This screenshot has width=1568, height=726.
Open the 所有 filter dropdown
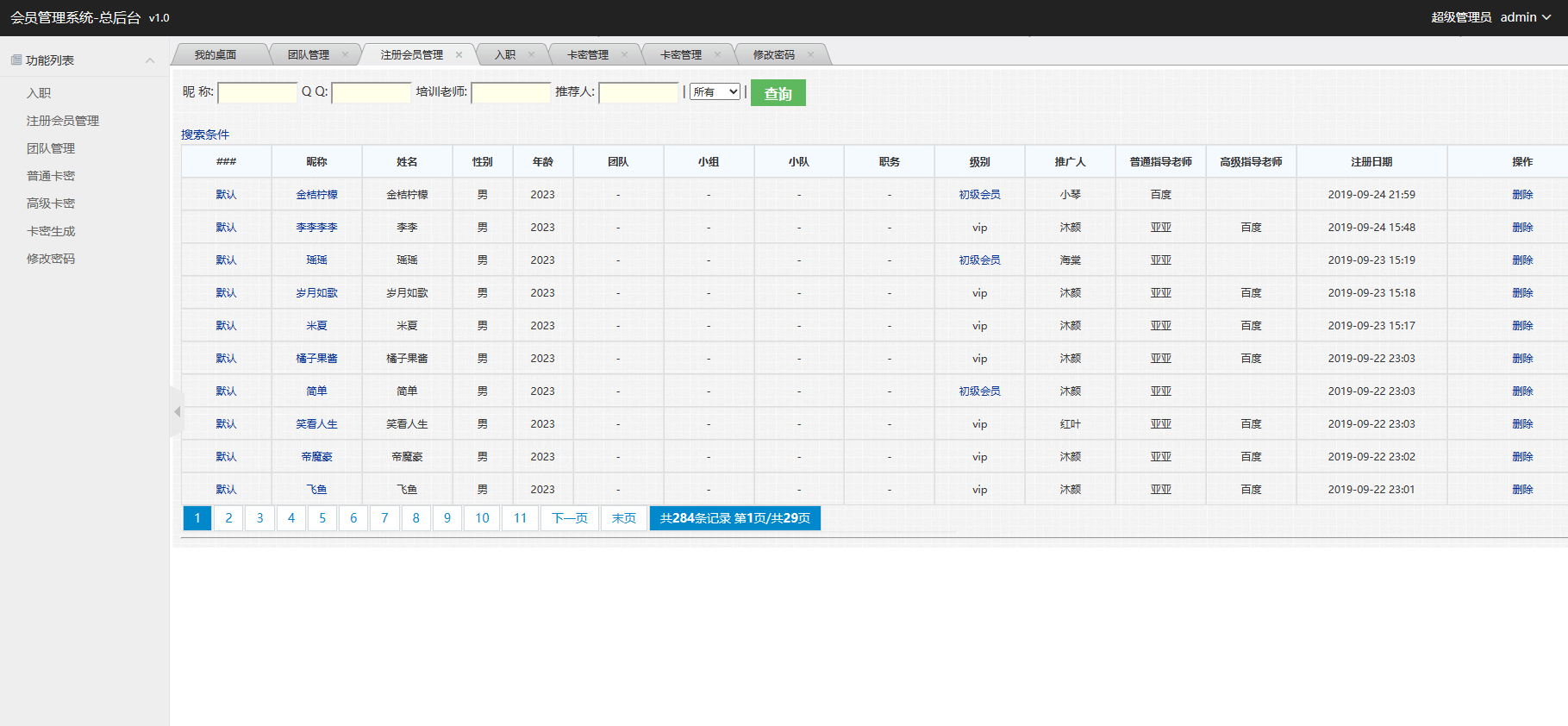(715, 92)
